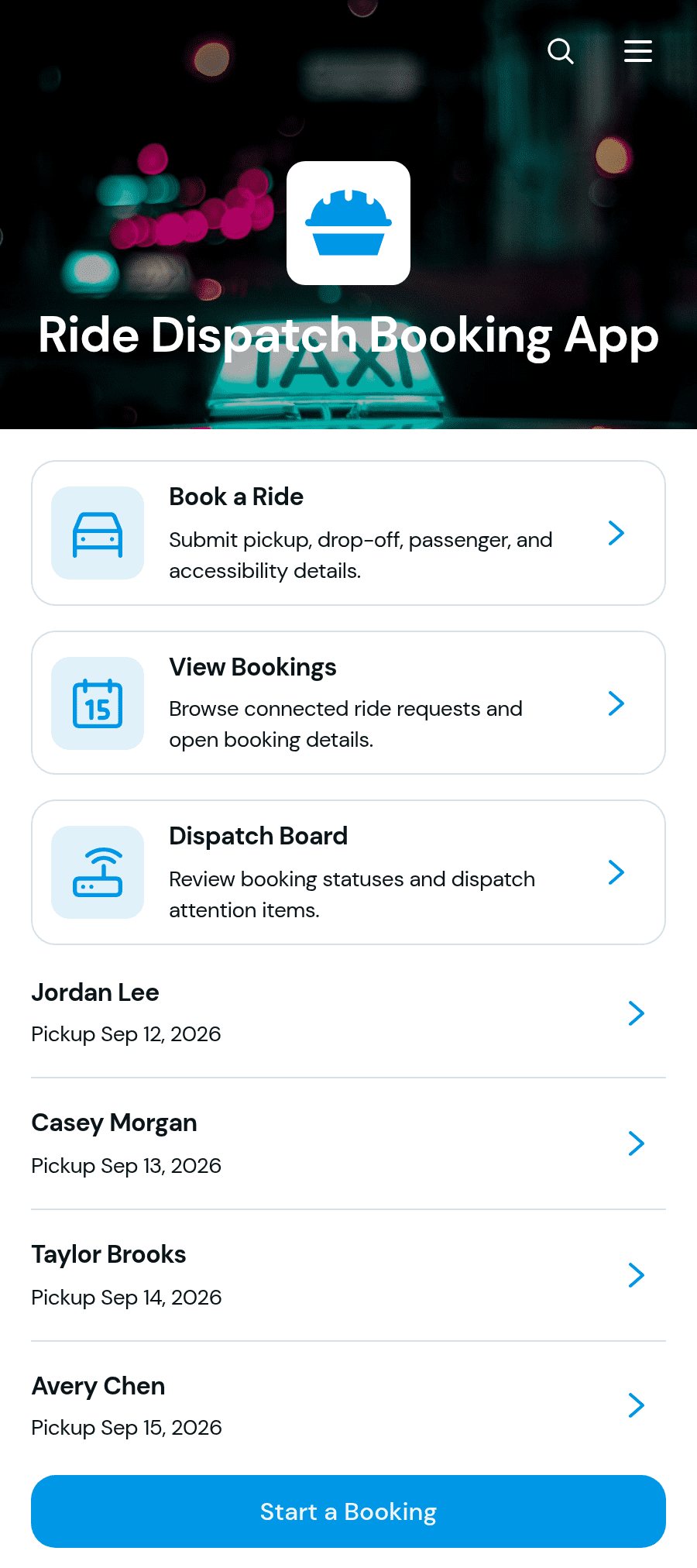Click the calendar icon for View Bookings

pyautogui.click(x=98, y=703)
